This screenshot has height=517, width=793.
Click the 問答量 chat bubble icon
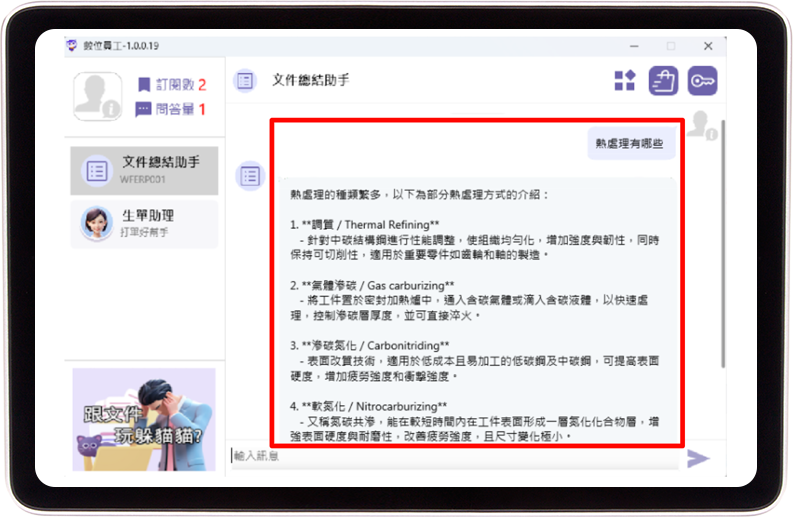pyautogui.click(x=144, y=109)
